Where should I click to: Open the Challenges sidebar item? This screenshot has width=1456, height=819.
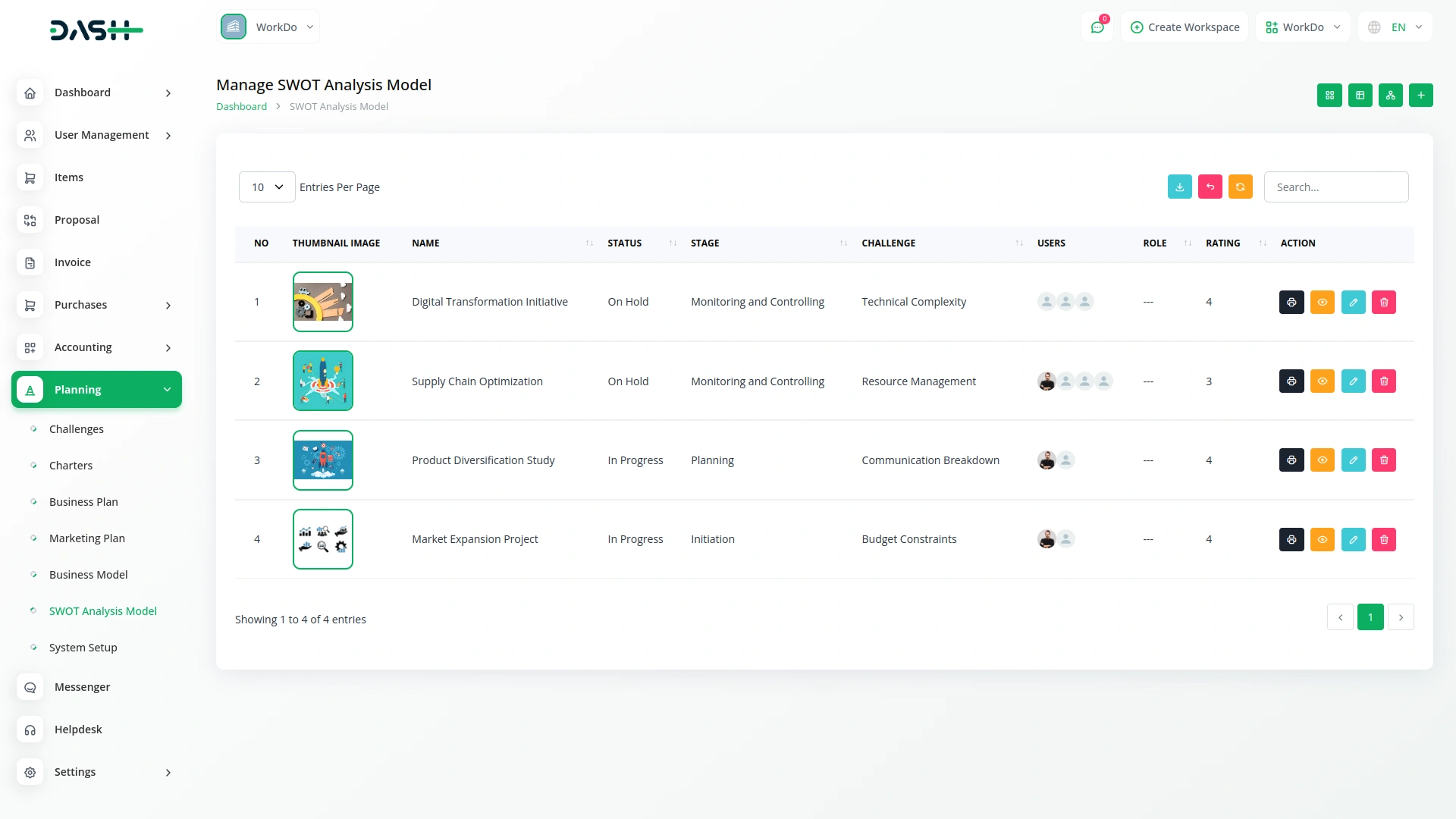(76, 429)
